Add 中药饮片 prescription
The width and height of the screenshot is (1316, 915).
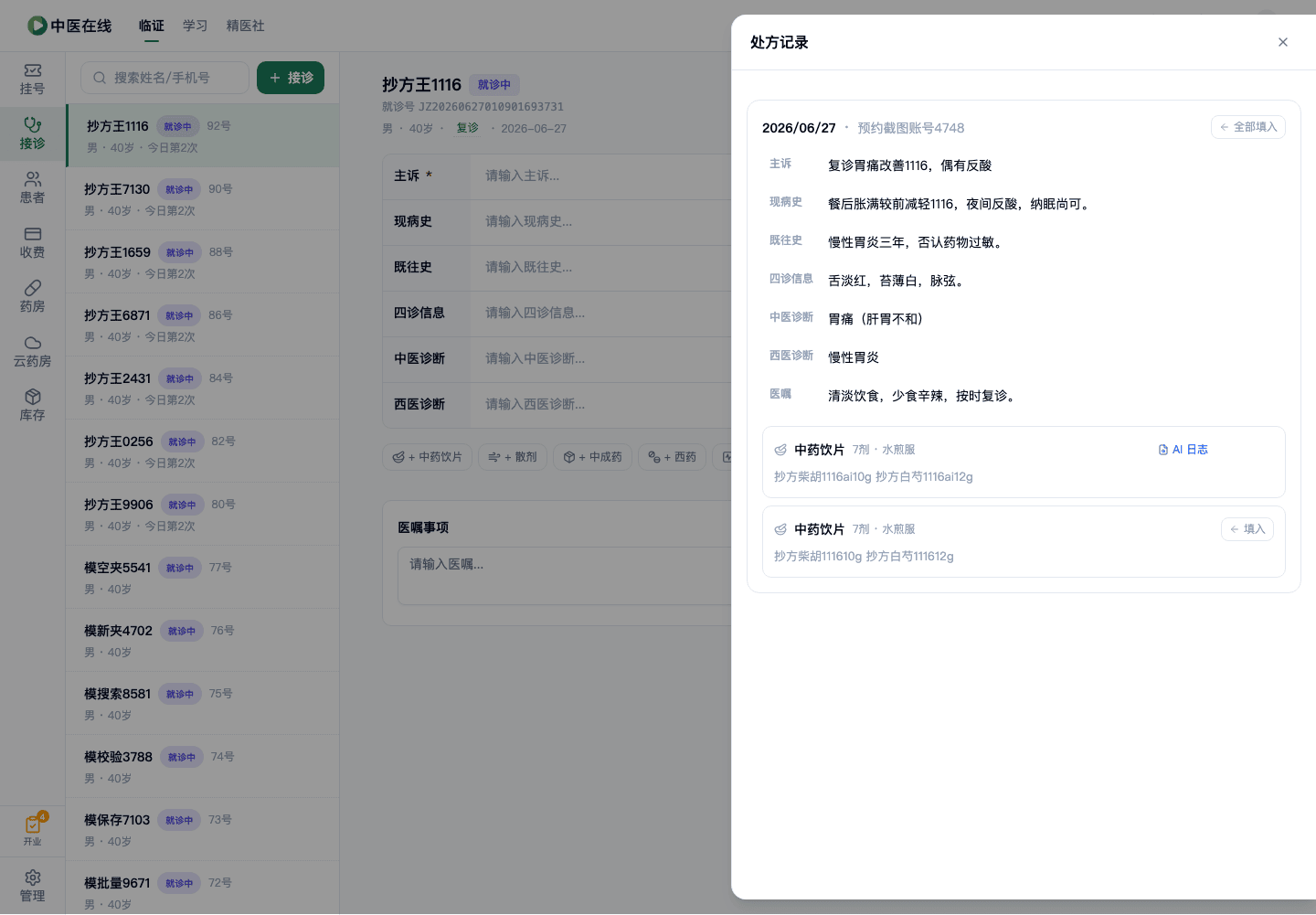pyautogui.click(x=427, y=457)
